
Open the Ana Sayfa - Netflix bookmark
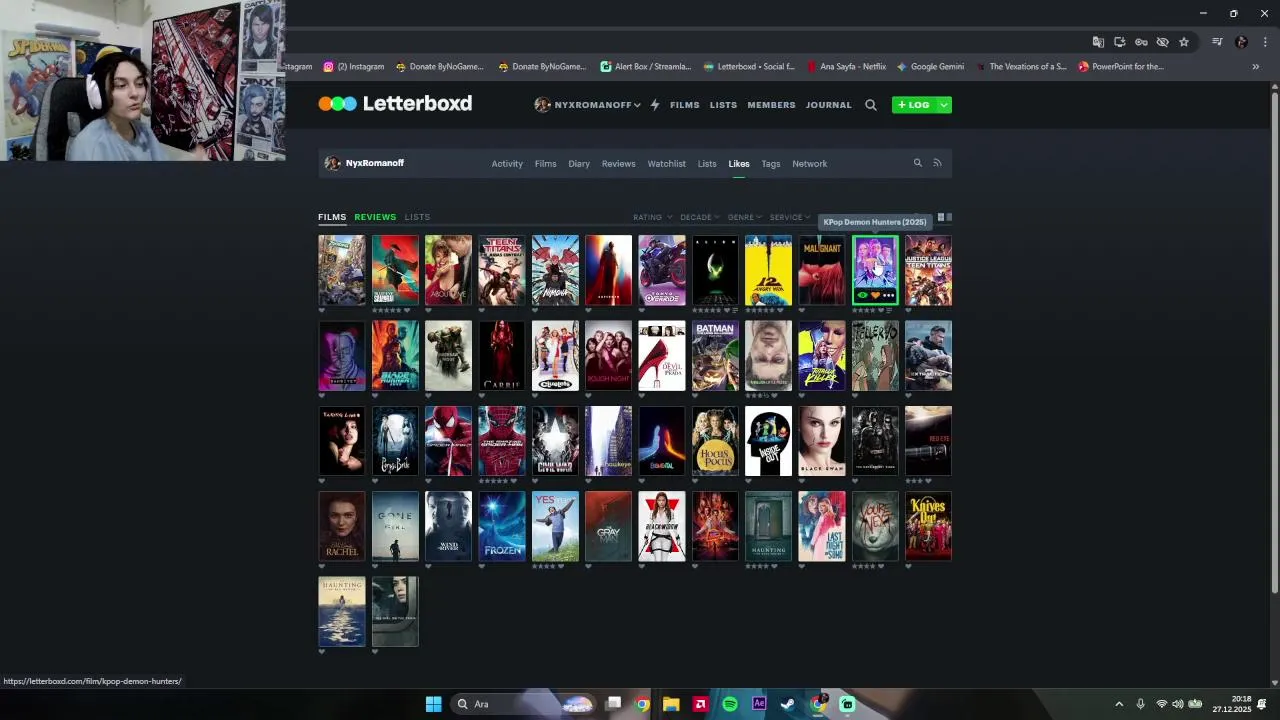click(846, 67)
